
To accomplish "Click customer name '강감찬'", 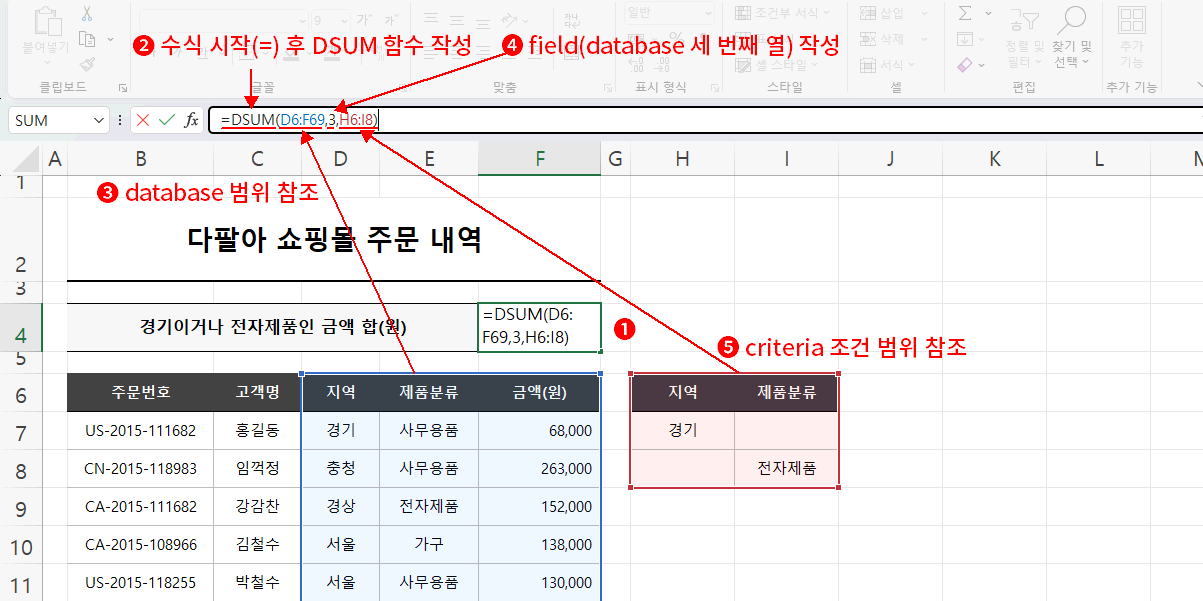I will [x=257, y=507].
